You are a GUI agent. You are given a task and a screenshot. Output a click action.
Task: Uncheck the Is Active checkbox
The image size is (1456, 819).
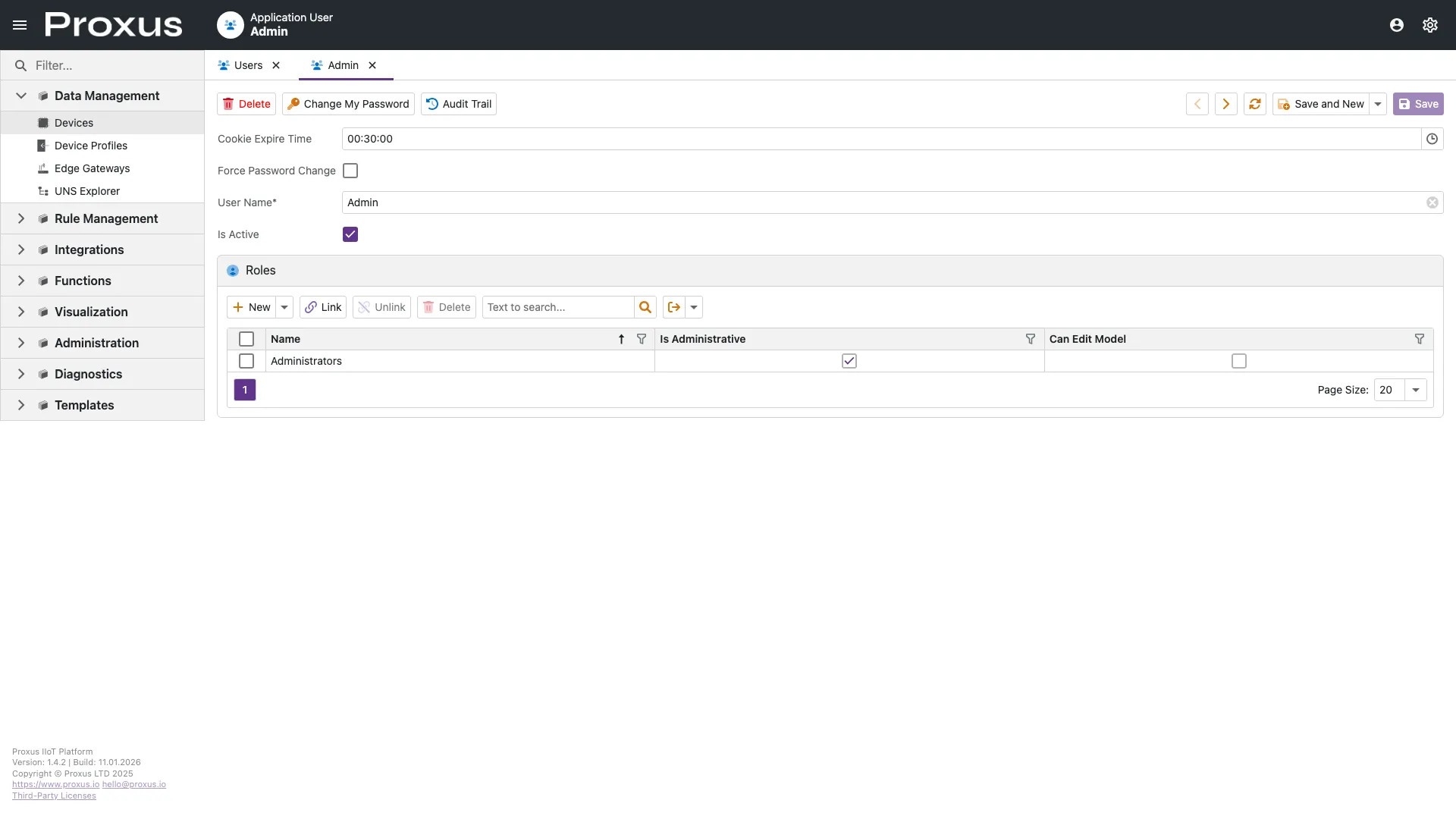350,234
